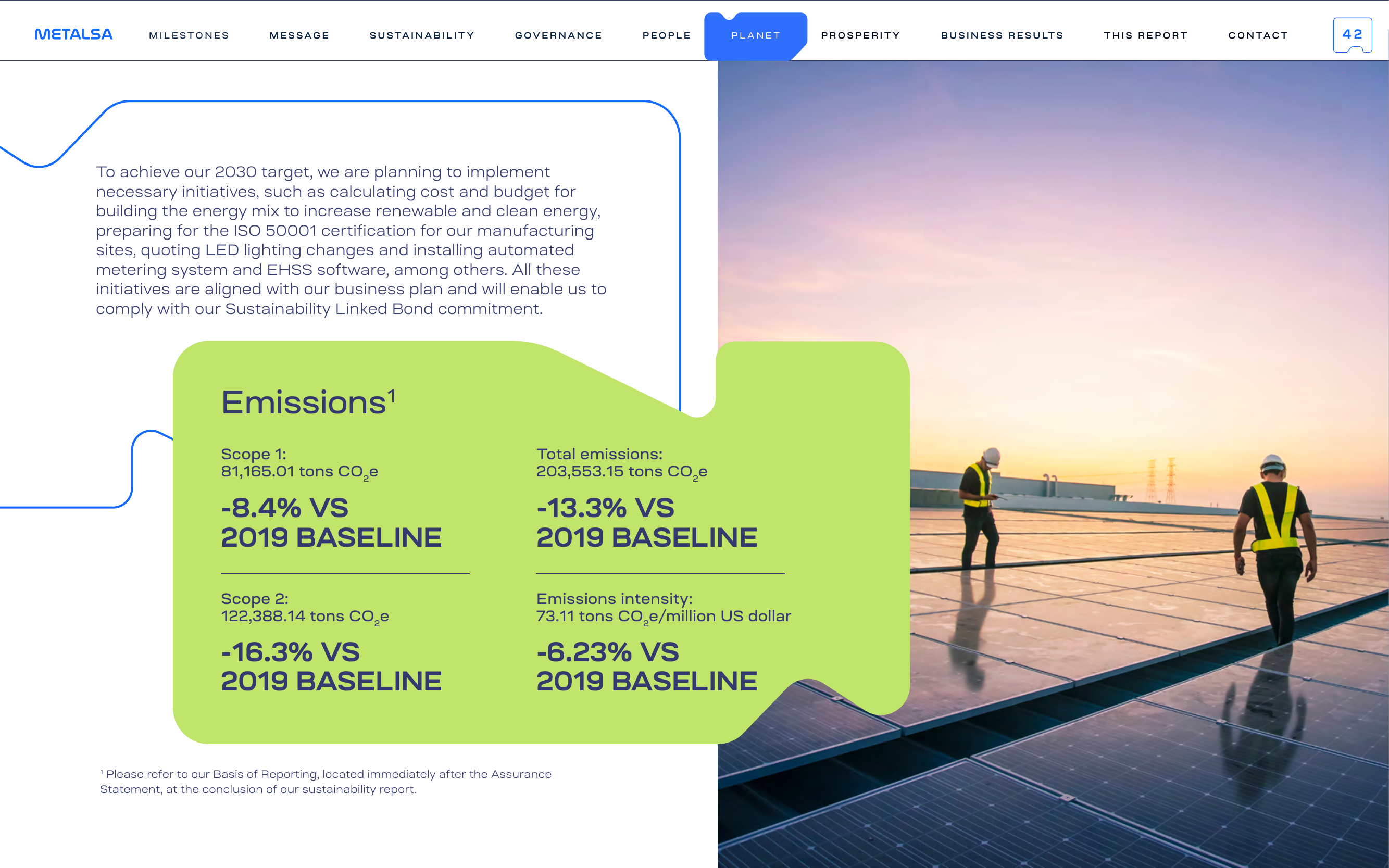Open the Contact section

(1258, 35)
